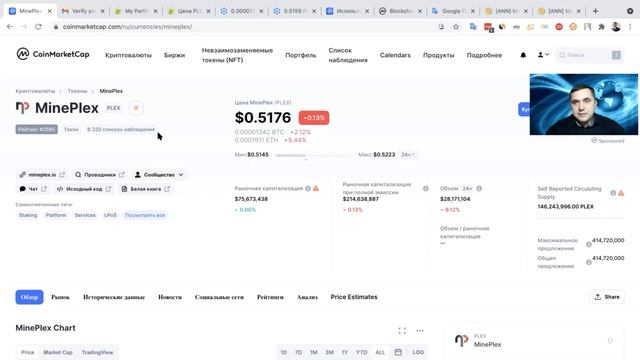Switch to Социальные сети tab
Viewport: 640px width, 360px height.
[x=219, y=297]
